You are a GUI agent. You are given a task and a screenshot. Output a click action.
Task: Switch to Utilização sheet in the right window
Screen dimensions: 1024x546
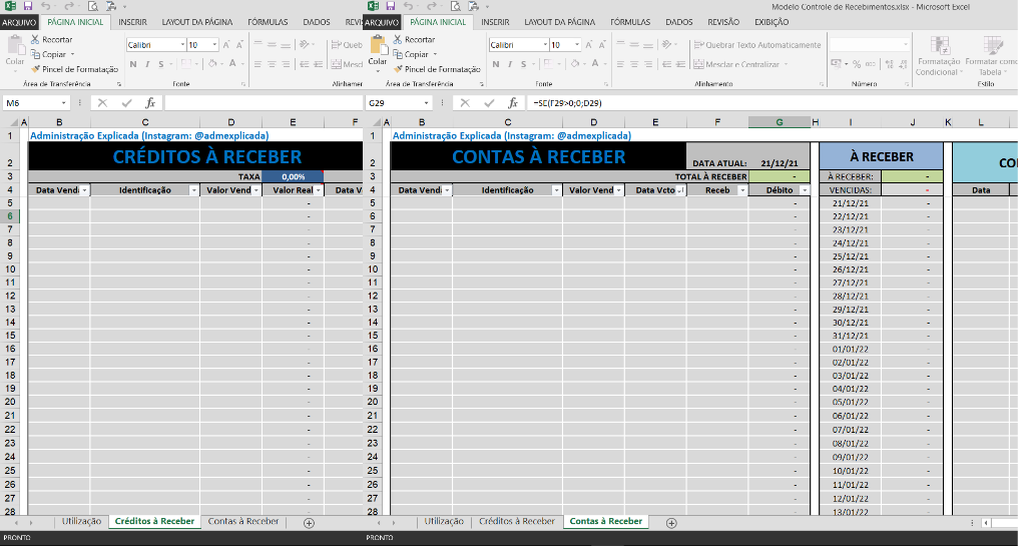click(444, 521)
